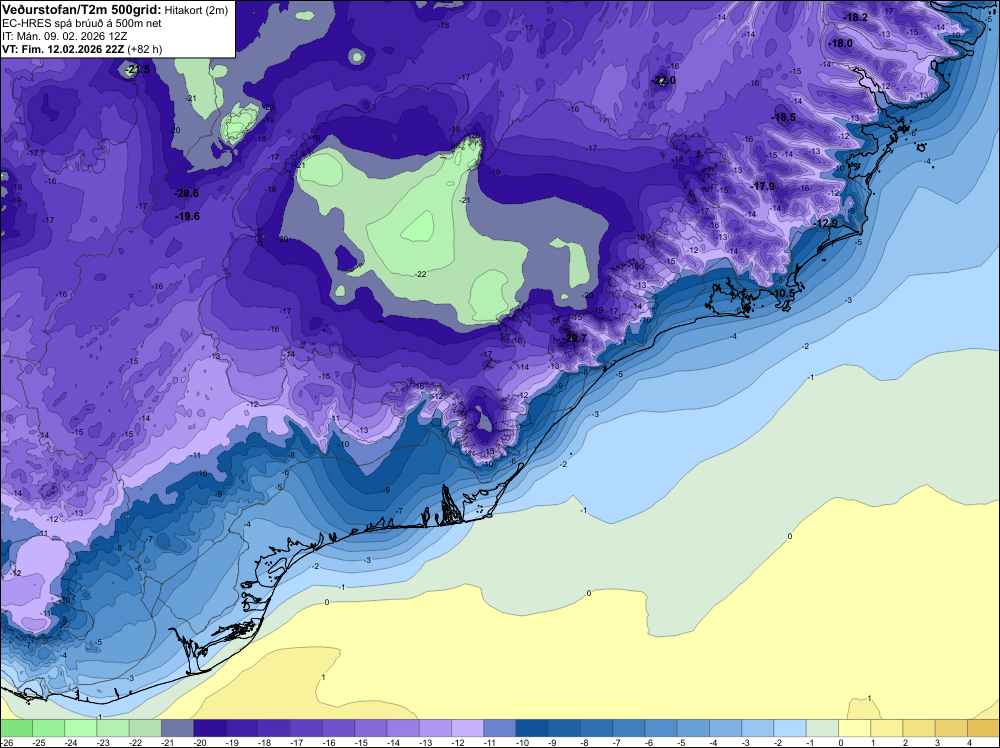Select legend swatch between -24 and -23
1000x748 pixels.
tap(81, 728)
